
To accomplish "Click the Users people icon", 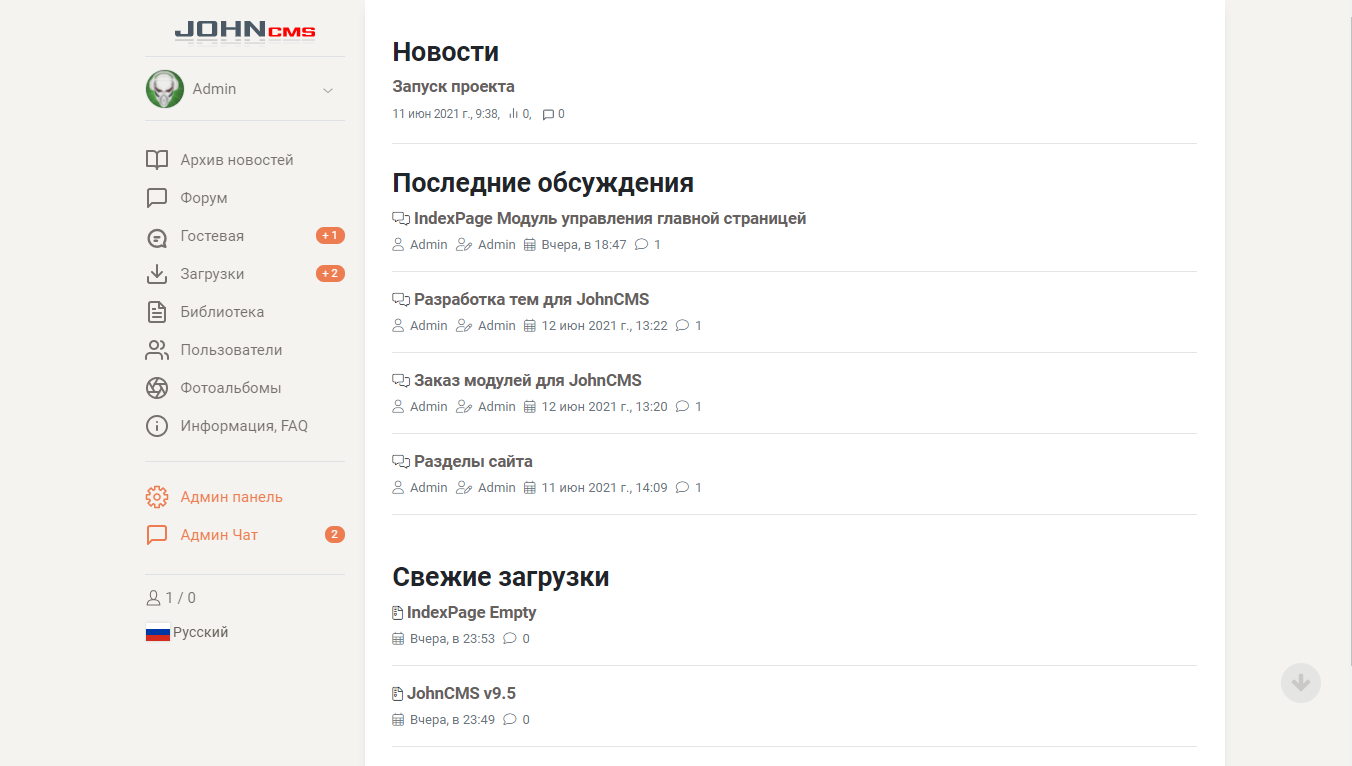I will point(157,350).
